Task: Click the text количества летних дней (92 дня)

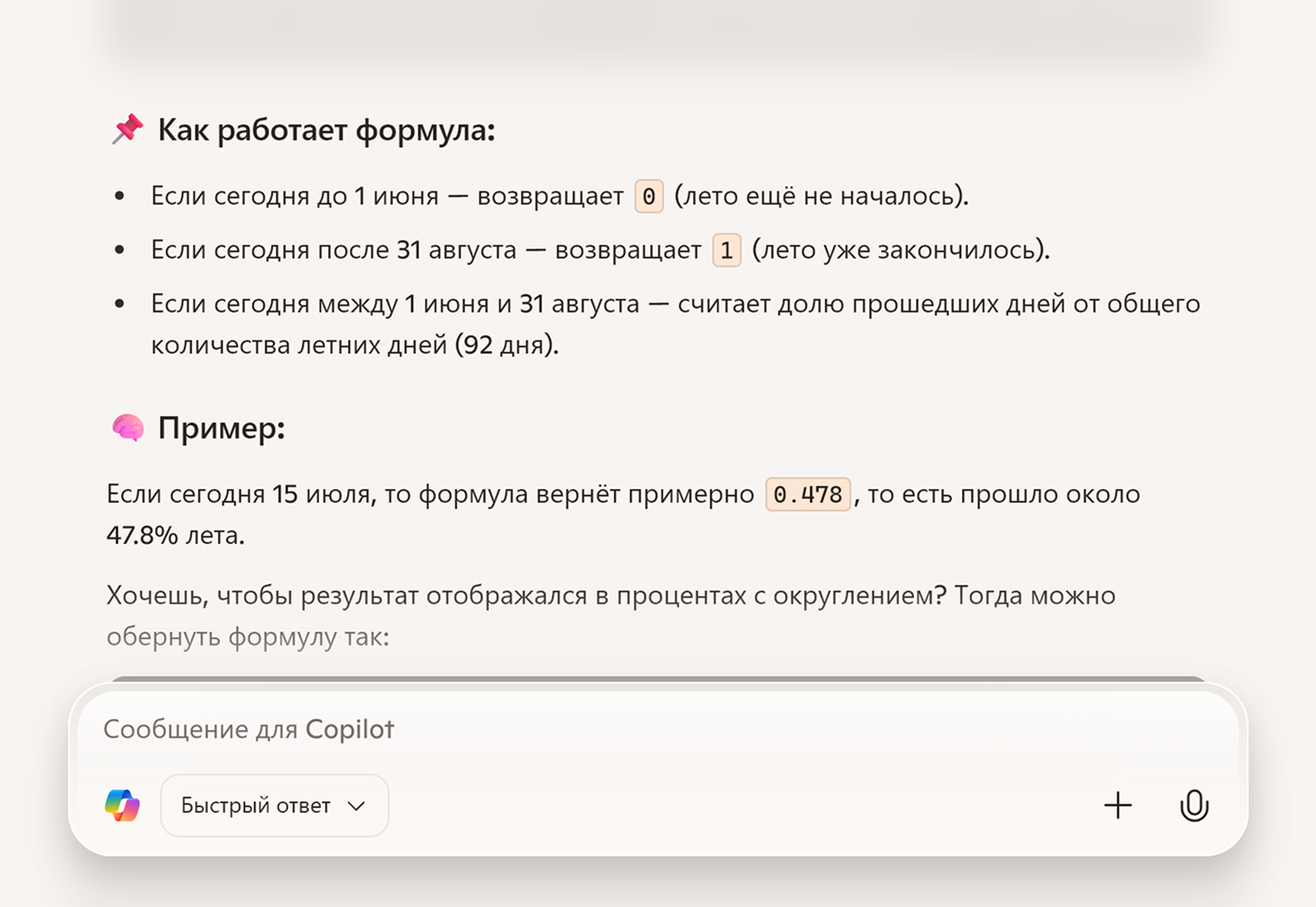Action: tap(355, 345)
